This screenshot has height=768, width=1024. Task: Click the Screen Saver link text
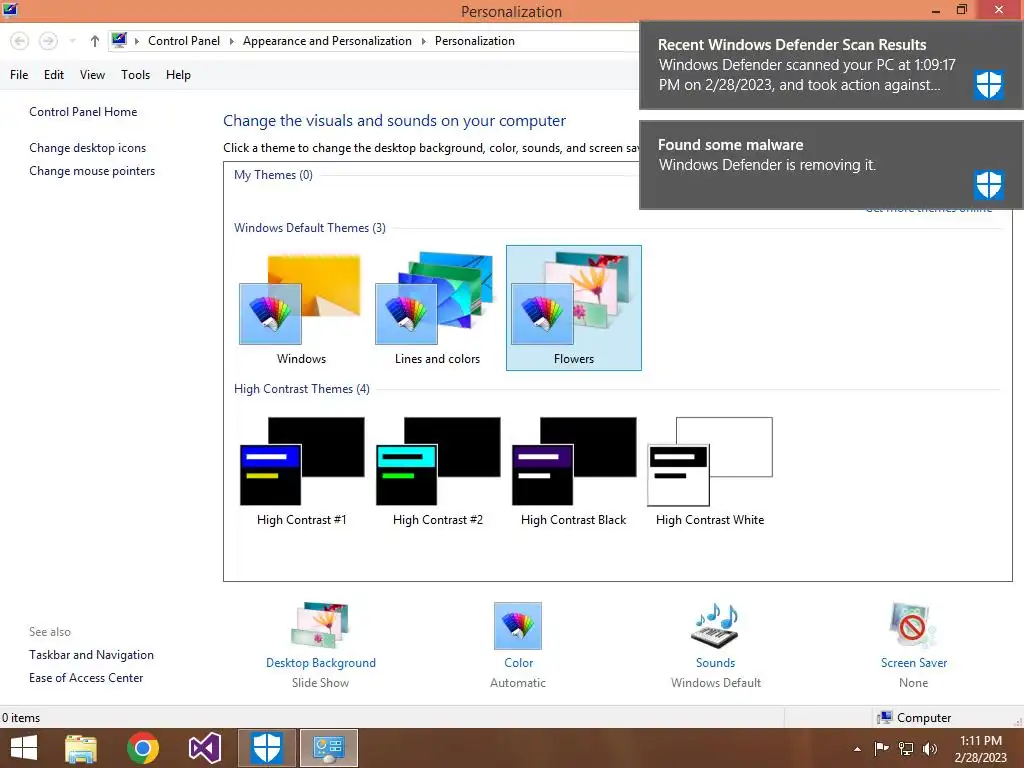coord(914,663)
